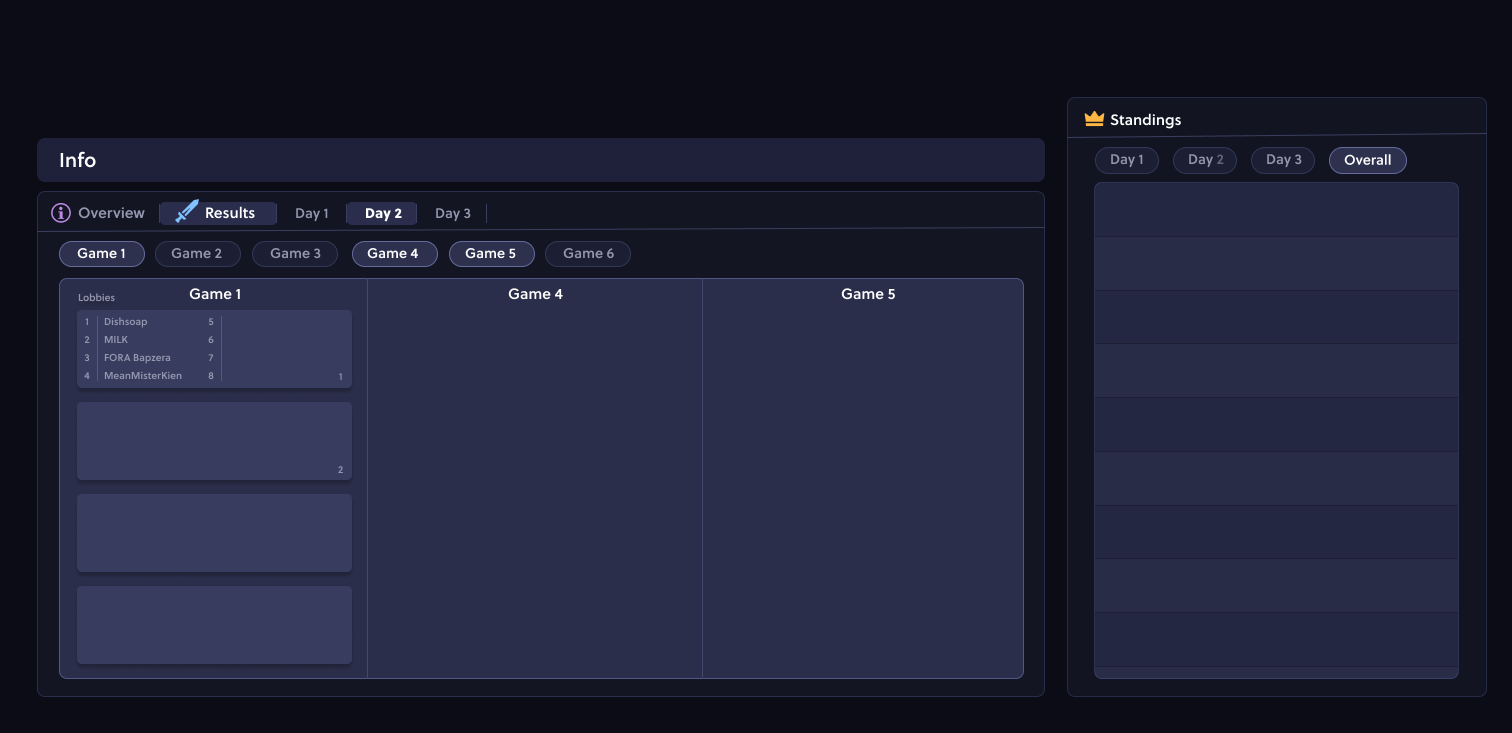Open the empty lobby 2 card
The width and height of the screenshot is (1512, 733).
[x=214, y=441]
